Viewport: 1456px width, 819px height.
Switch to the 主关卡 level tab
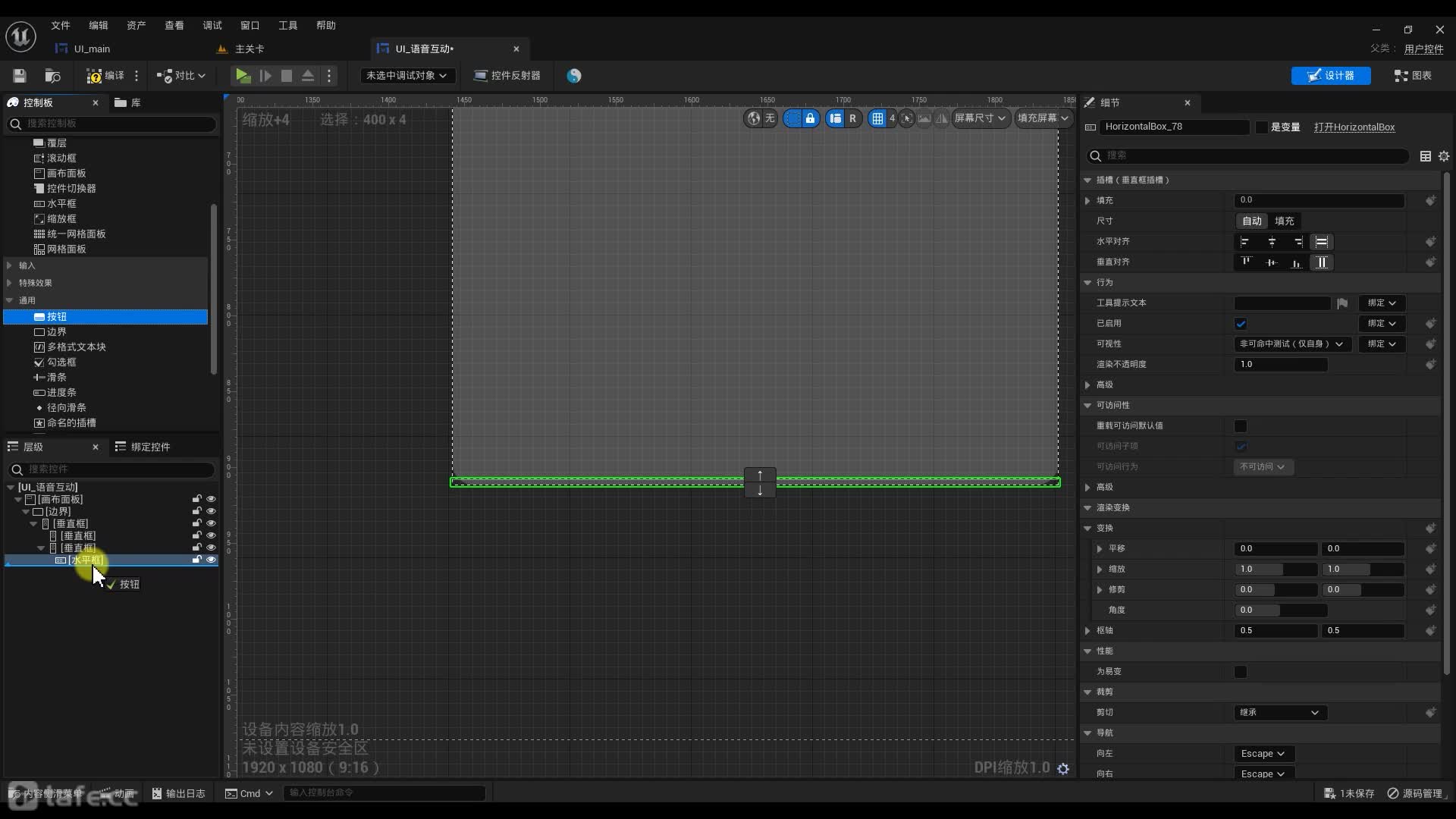click(x=249, y=49)
